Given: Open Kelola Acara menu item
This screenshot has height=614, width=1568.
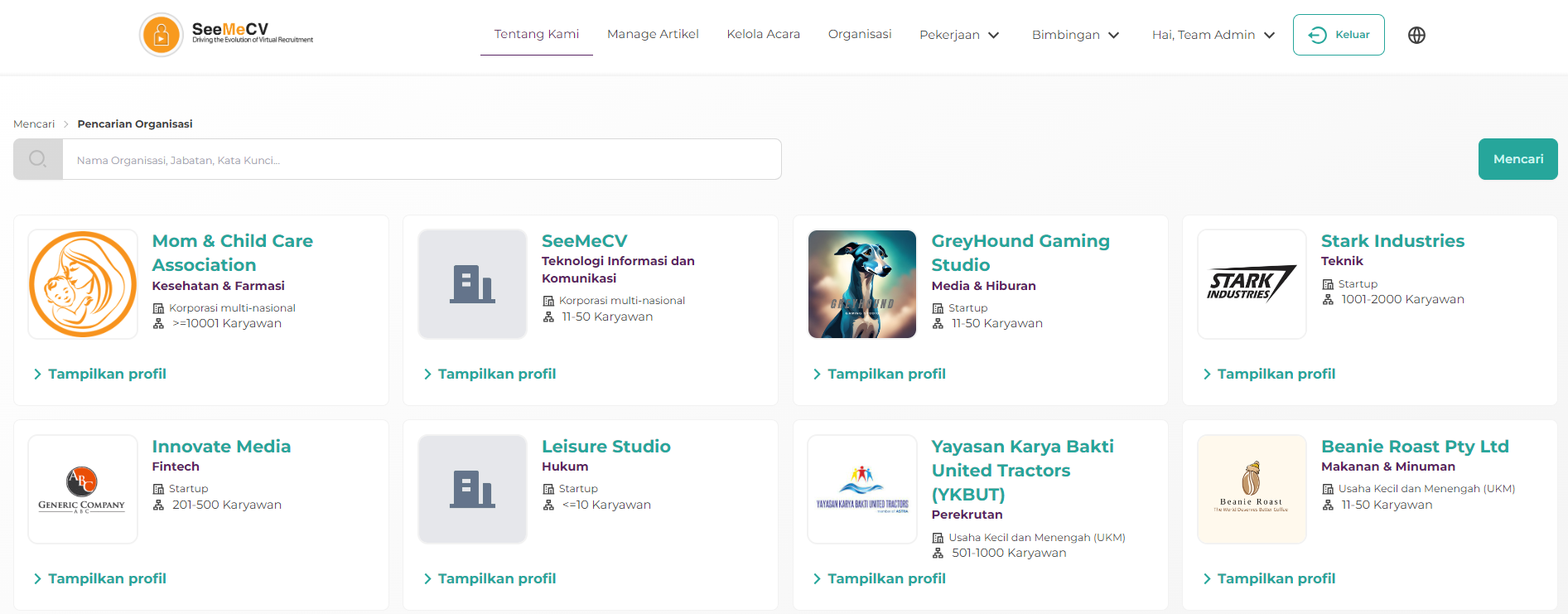Looking at the screenshot, I should click(764, 34).
